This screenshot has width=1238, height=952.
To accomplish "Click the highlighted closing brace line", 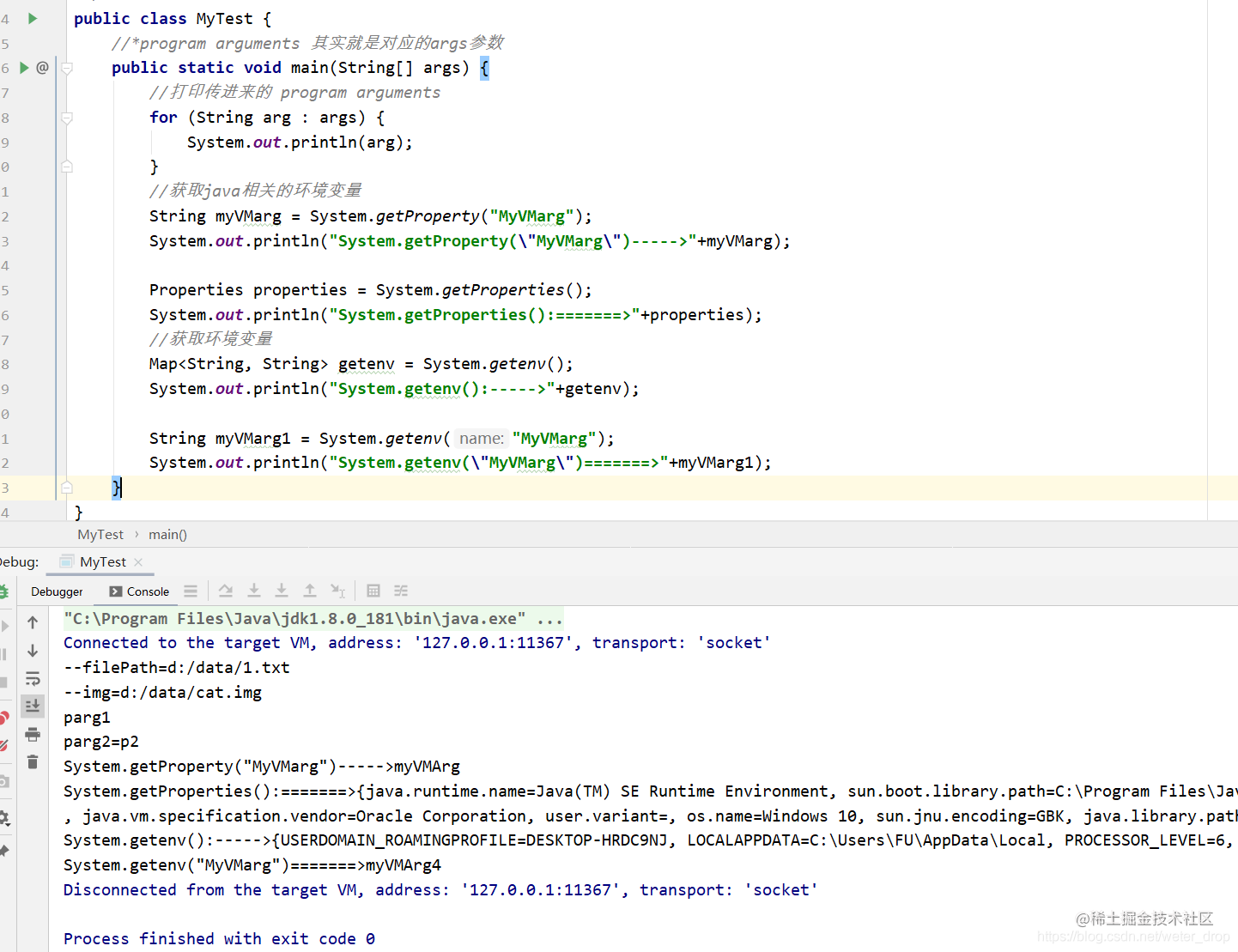I will (116, 488).
